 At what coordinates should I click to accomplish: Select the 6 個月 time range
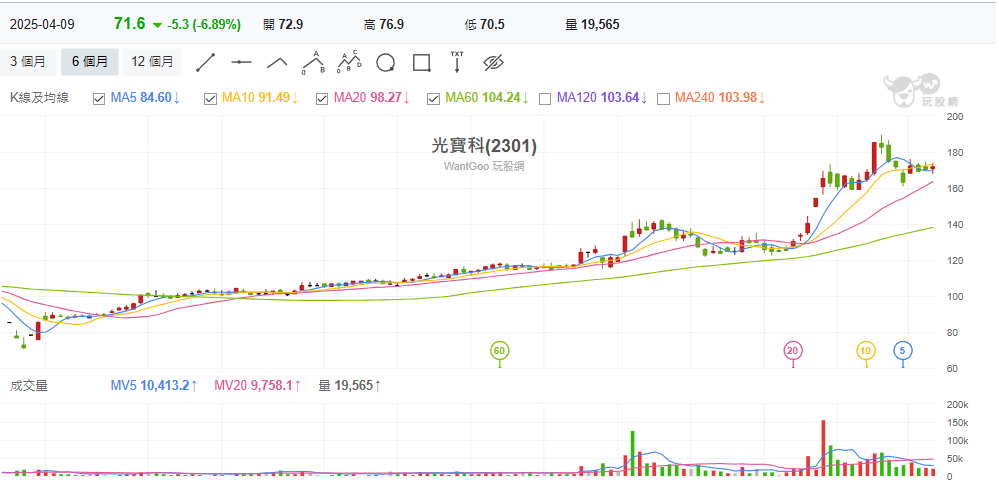point(90,62)
